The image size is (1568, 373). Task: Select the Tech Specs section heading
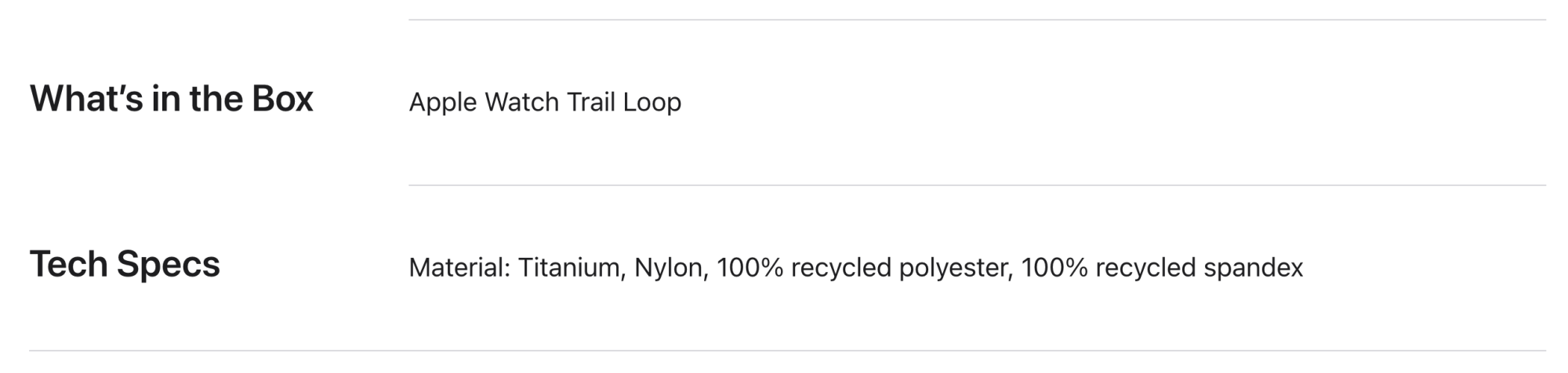125,265
